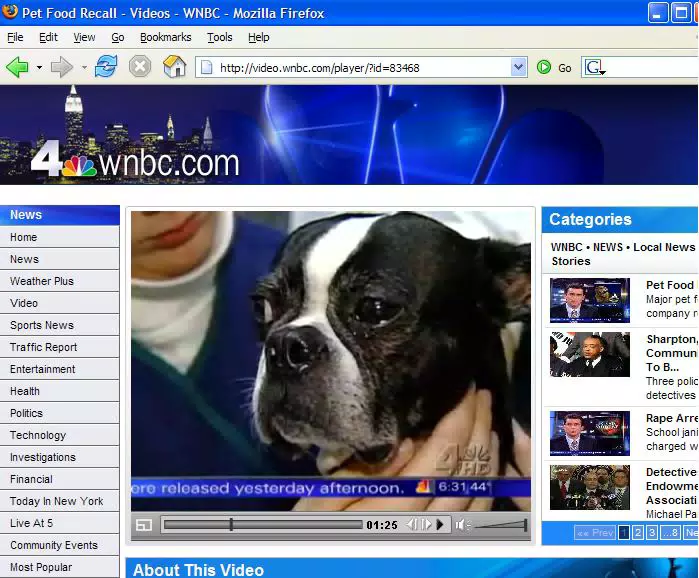Select Home in the News sidebar
The image size is (699, 578).
tap(60, 237)
